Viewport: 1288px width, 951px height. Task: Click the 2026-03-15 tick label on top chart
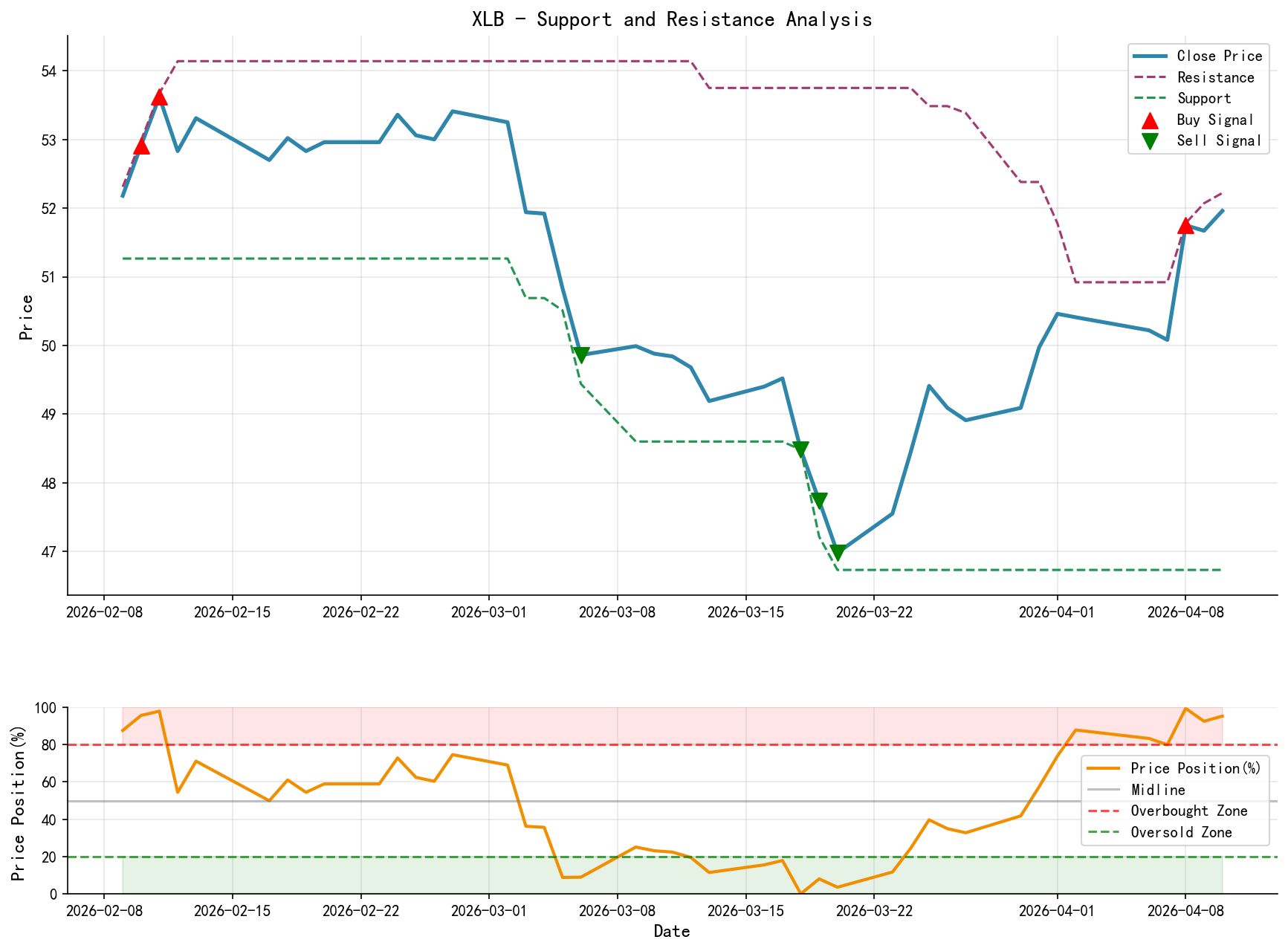tap(745, 612)
